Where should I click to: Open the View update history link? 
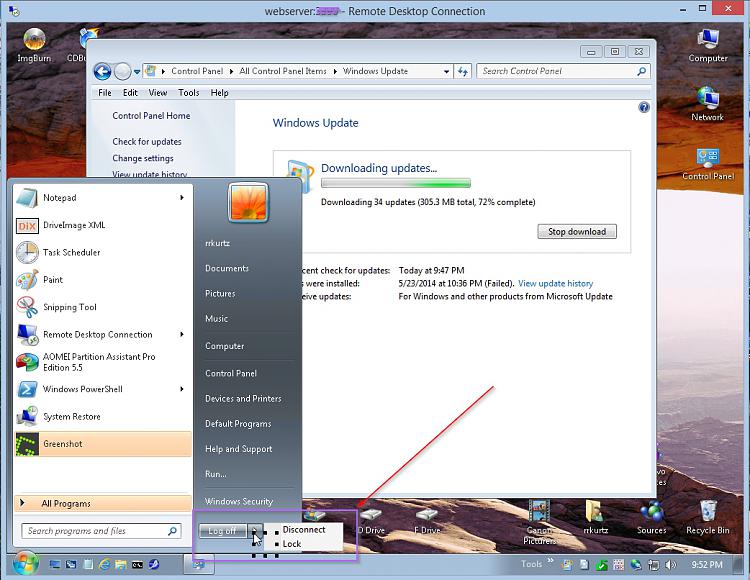(x=555, y=284)
